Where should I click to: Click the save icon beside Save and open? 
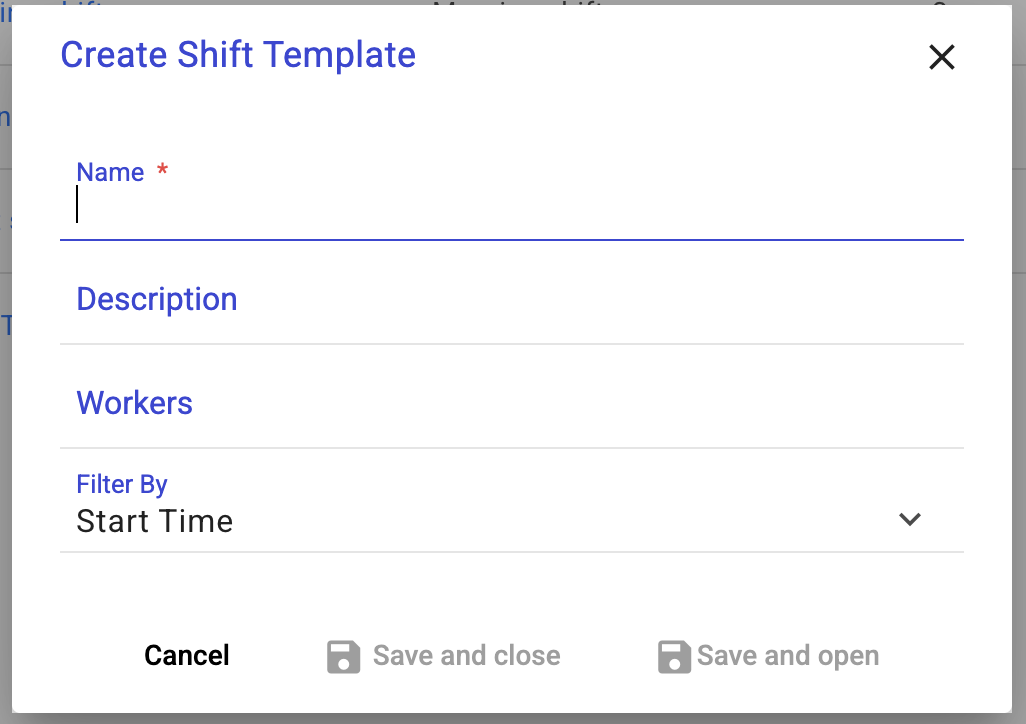pyautogui.click(x=674, y=657)
